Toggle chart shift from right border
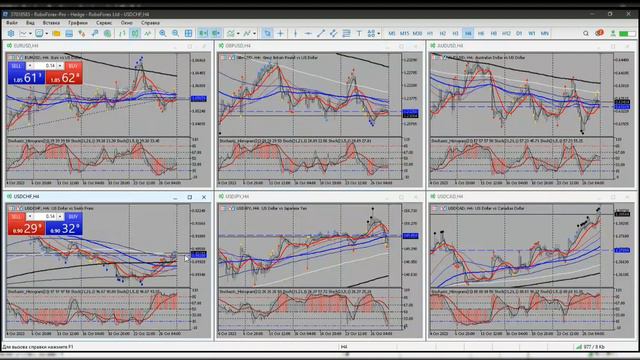This screenshot has height=360, width=640. click(x=216, y=33)
